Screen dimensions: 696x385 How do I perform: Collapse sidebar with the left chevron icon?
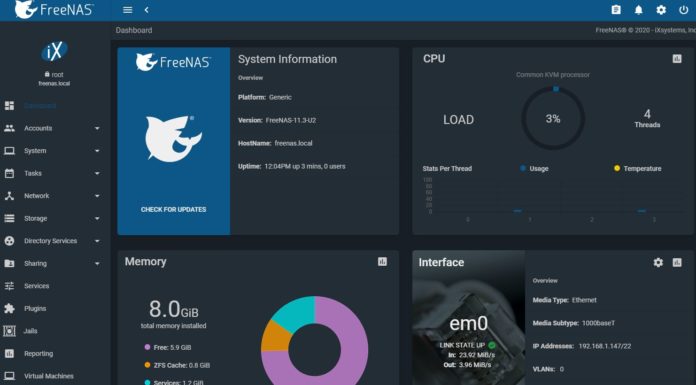pyautogui.click(x=146, y=10)
